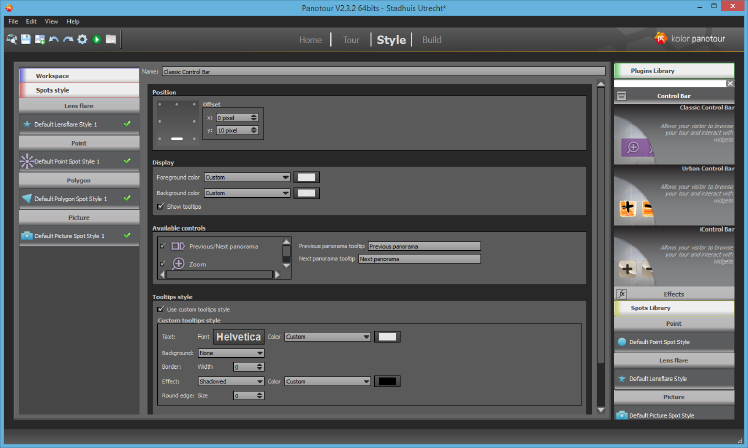
Task: Click the Background color white swatch
Action: (x=306, y=193)
